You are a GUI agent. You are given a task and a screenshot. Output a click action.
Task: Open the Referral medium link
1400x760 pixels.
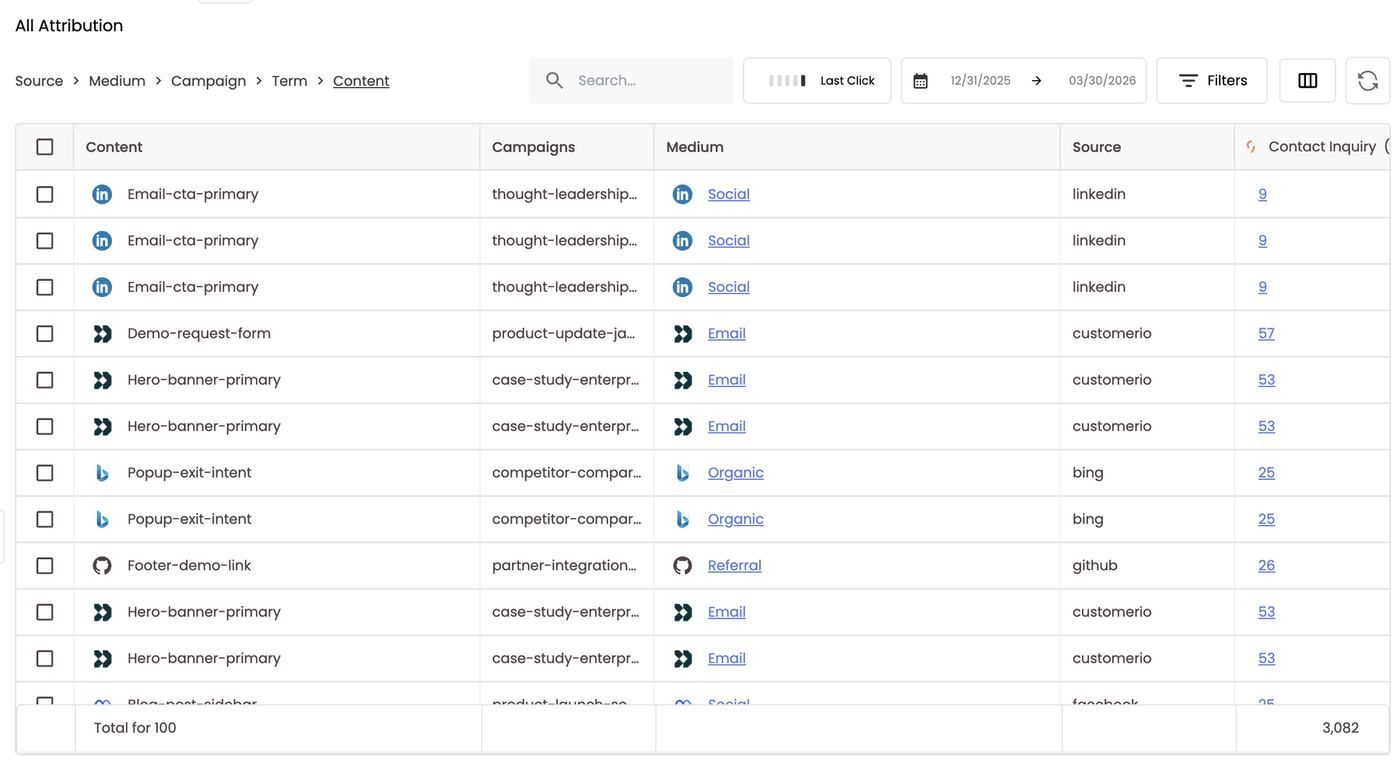pos(735,566)
